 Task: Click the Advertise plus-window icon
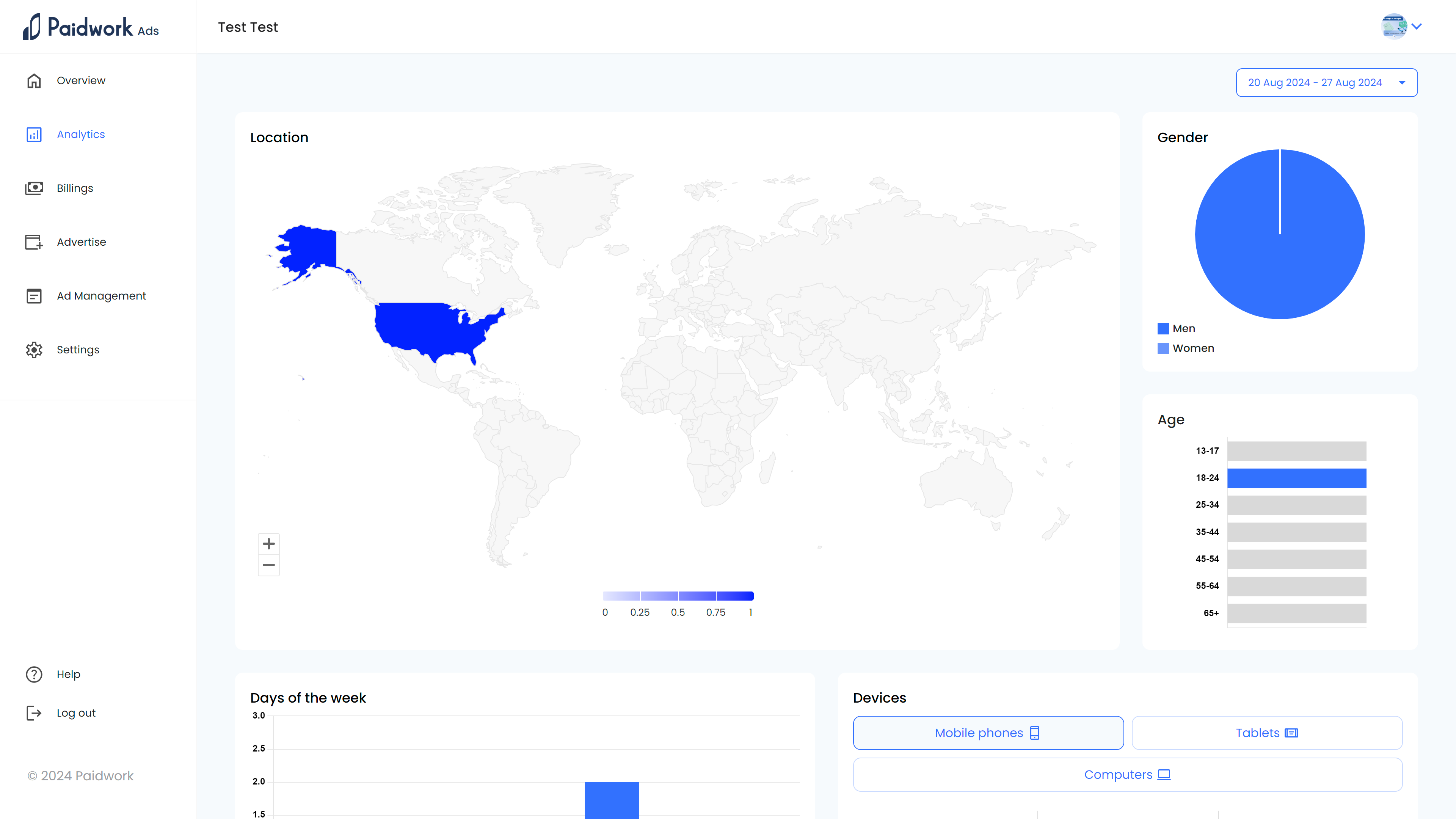tap(34, 242)
